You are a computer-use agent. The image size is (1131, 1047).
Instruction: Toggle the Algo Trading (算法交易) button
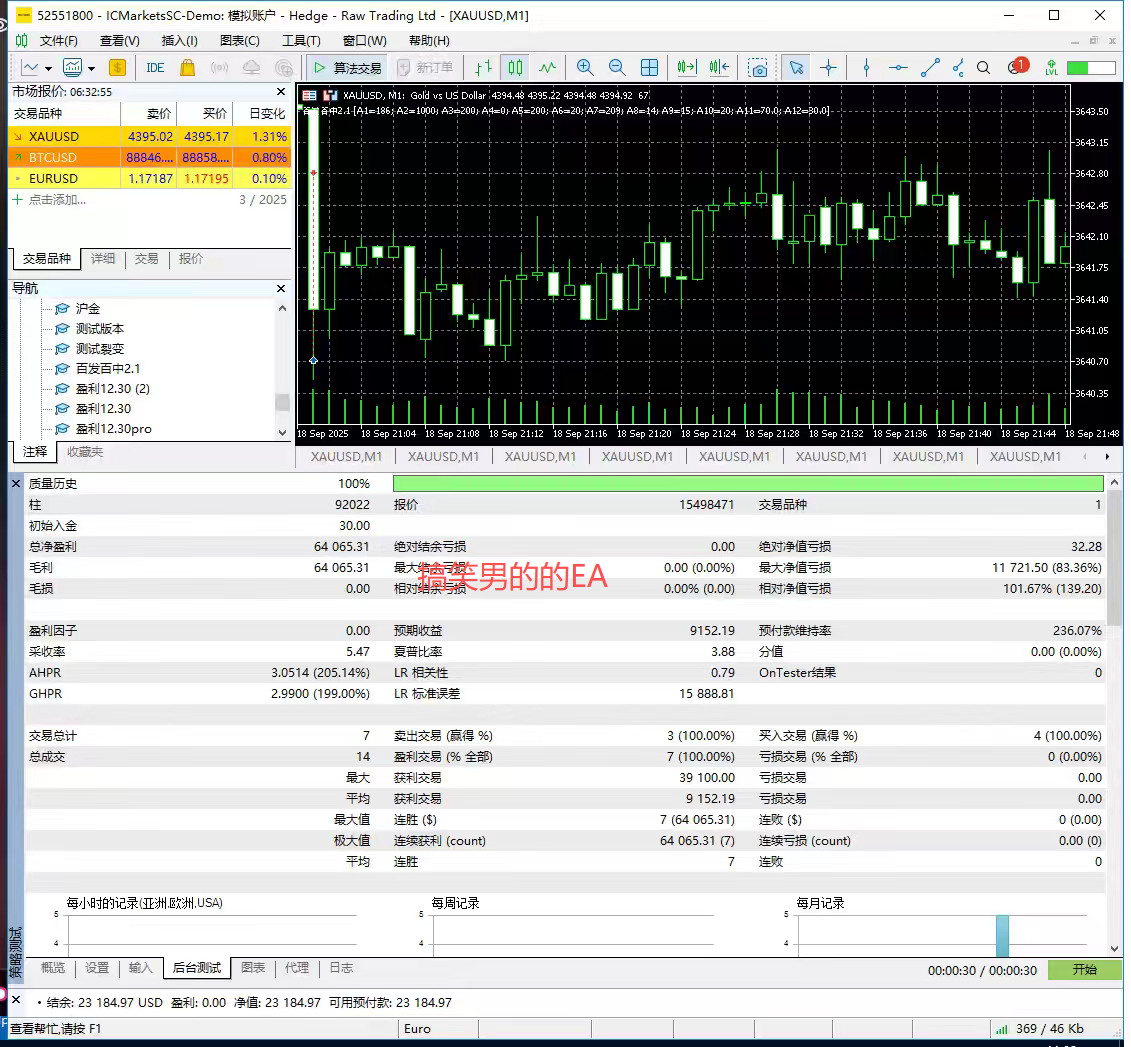[x=347, y=68]
